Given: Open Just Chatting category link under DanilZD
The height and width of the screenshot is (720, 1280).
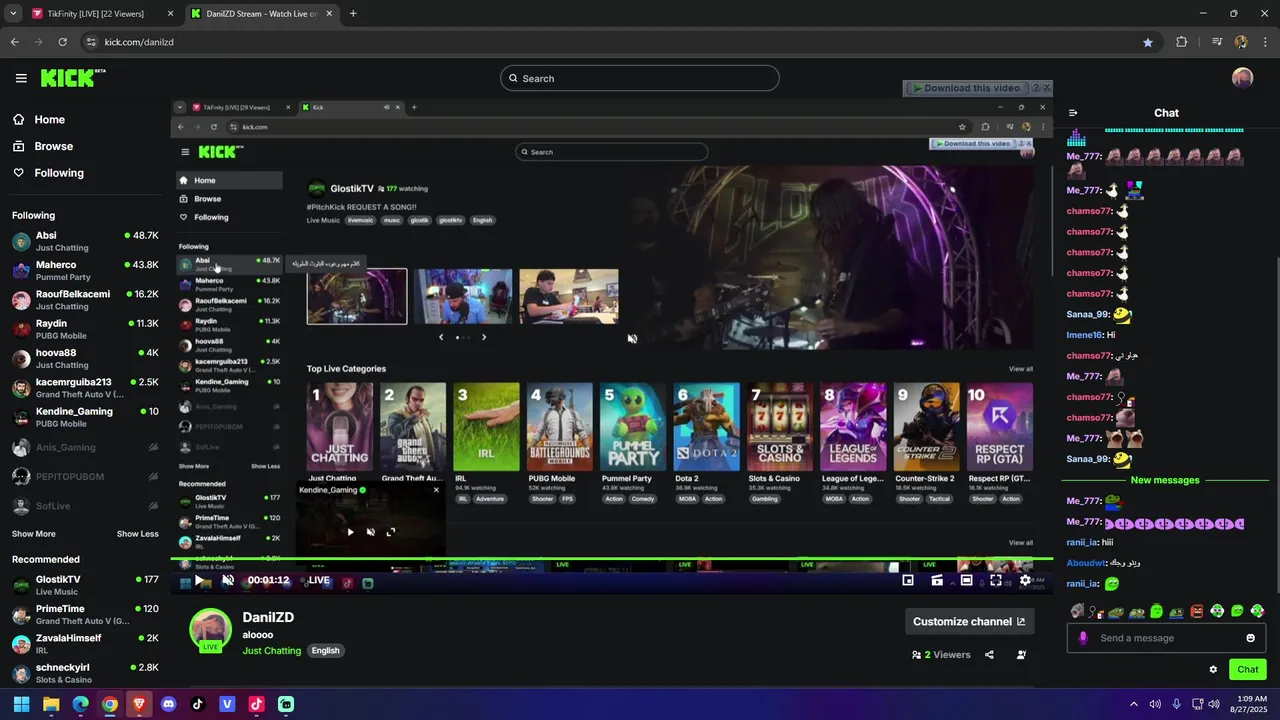Looking at the screenshot, I should tap(271, 650).
